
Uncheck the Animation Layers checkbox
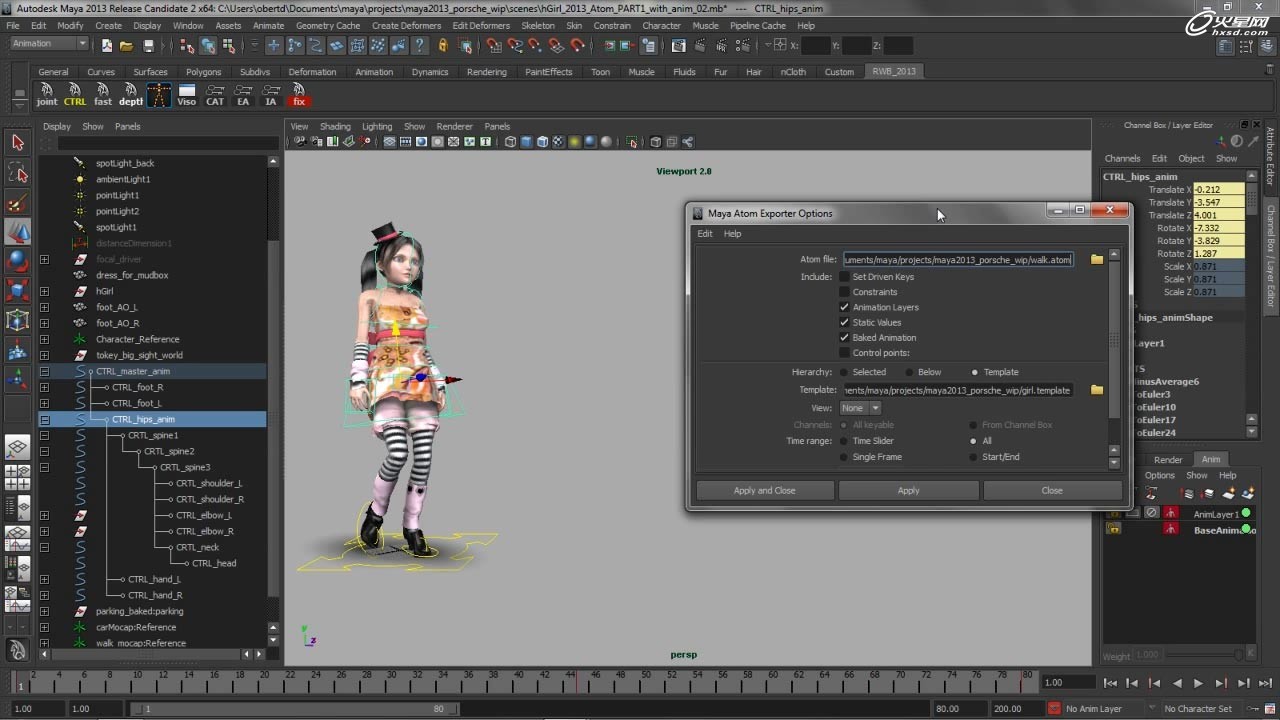coord(845,307)
